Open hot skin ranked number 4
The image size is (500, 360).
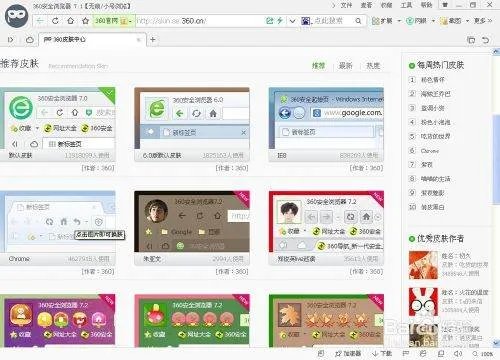pos(435,122)
